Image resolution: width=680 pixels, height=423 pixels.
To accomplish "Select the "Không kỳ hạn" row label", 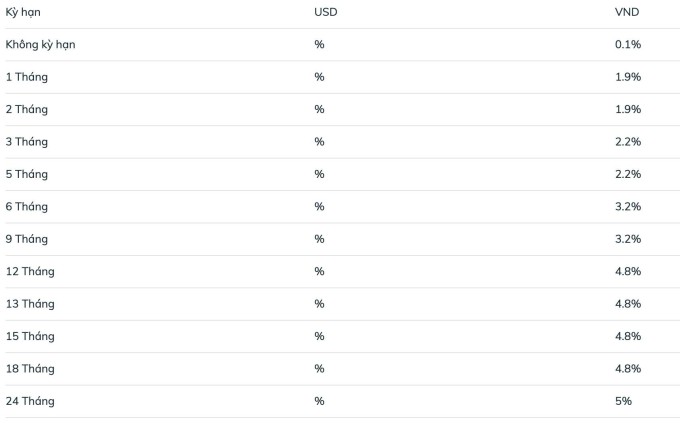I will 40,45.
